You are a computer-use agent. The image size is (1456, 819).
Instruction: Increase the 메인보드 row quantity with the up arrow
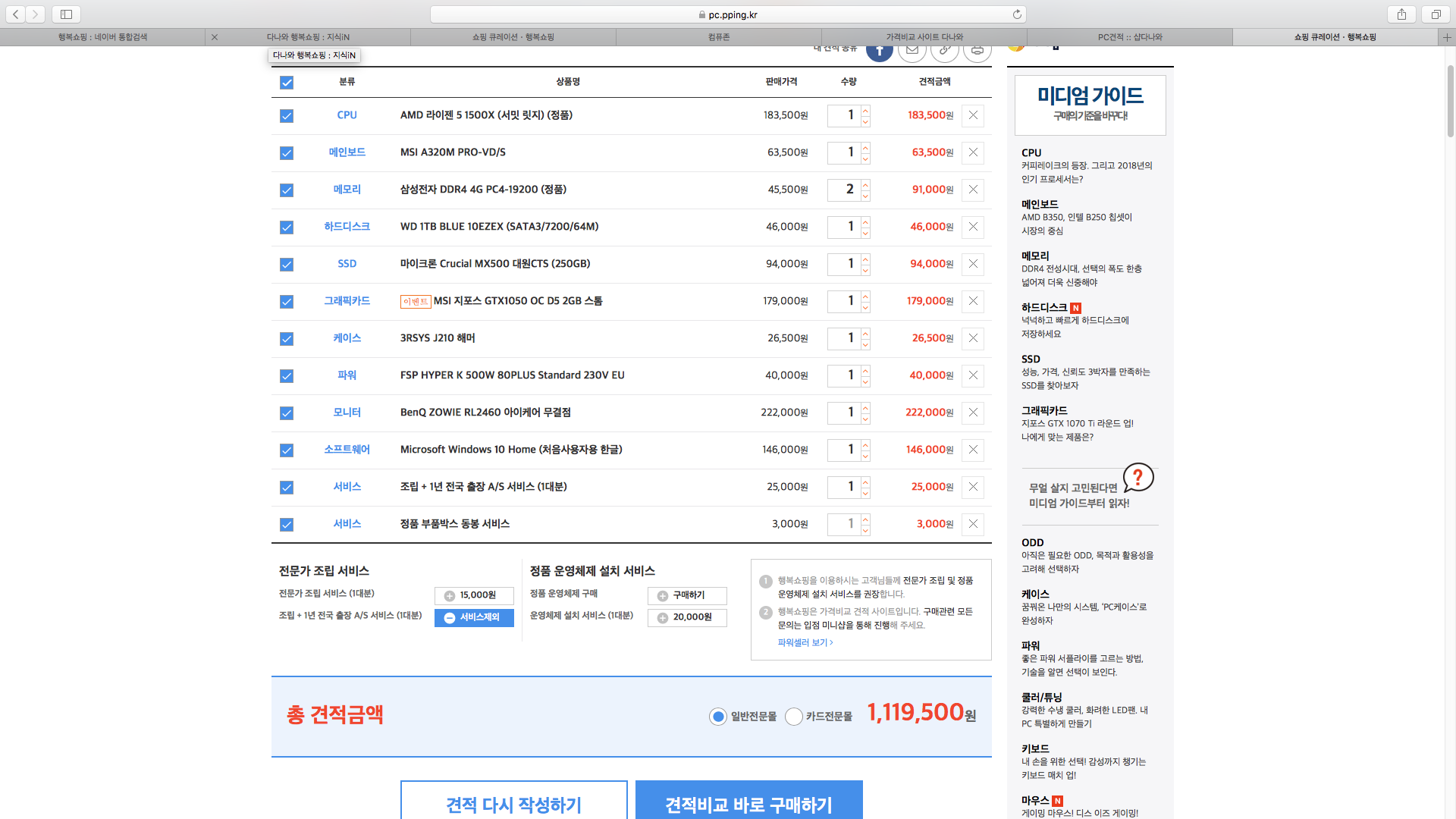pyautogui.click(x=865, y=148)
